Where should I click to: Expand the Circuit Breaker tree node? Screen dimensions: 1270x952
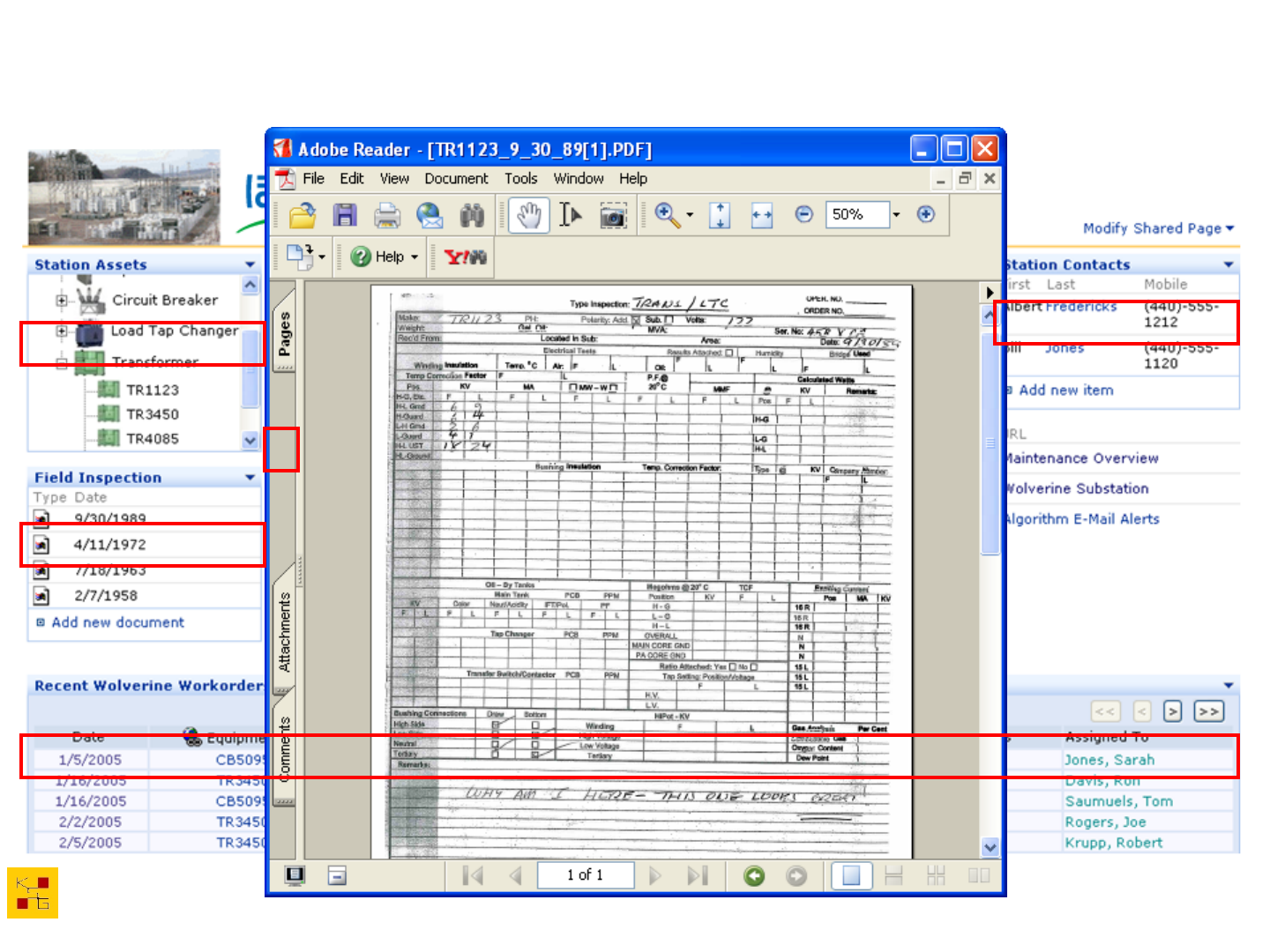pos(62,301)
